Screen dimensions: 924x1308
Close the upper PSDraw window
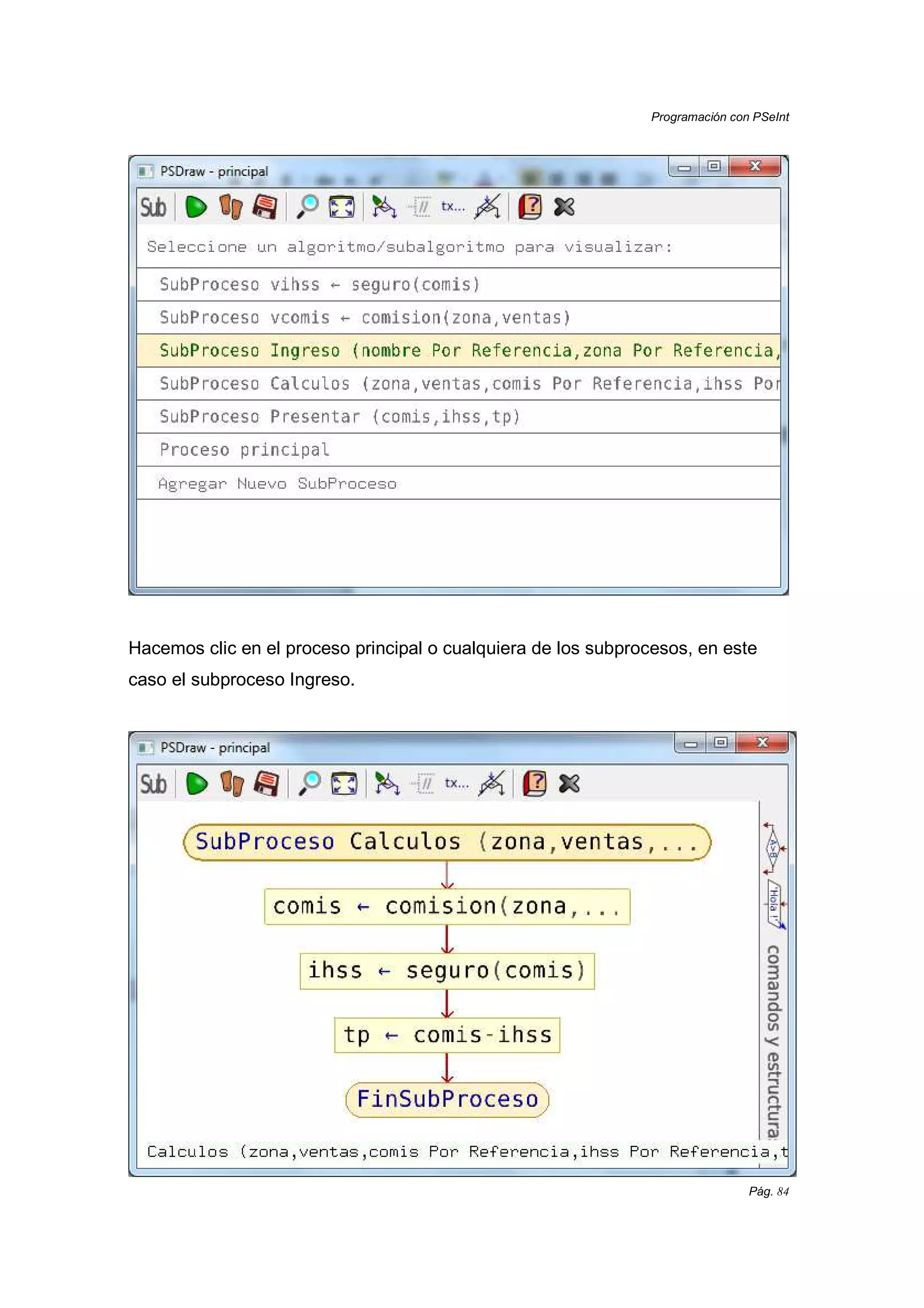(755, 166)
